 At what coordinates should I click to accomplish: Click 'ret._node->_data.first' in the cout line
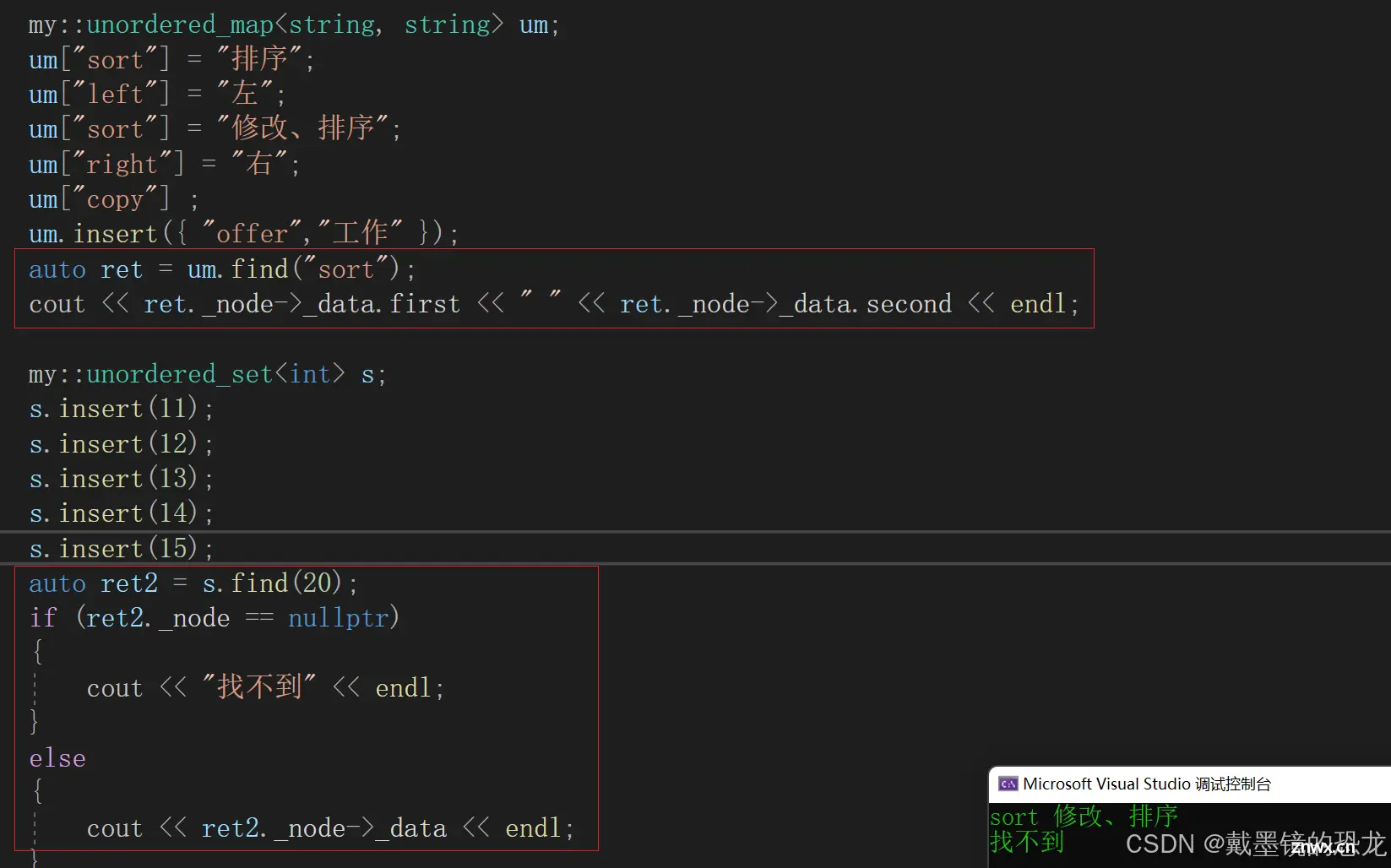[x=302, y=304]
